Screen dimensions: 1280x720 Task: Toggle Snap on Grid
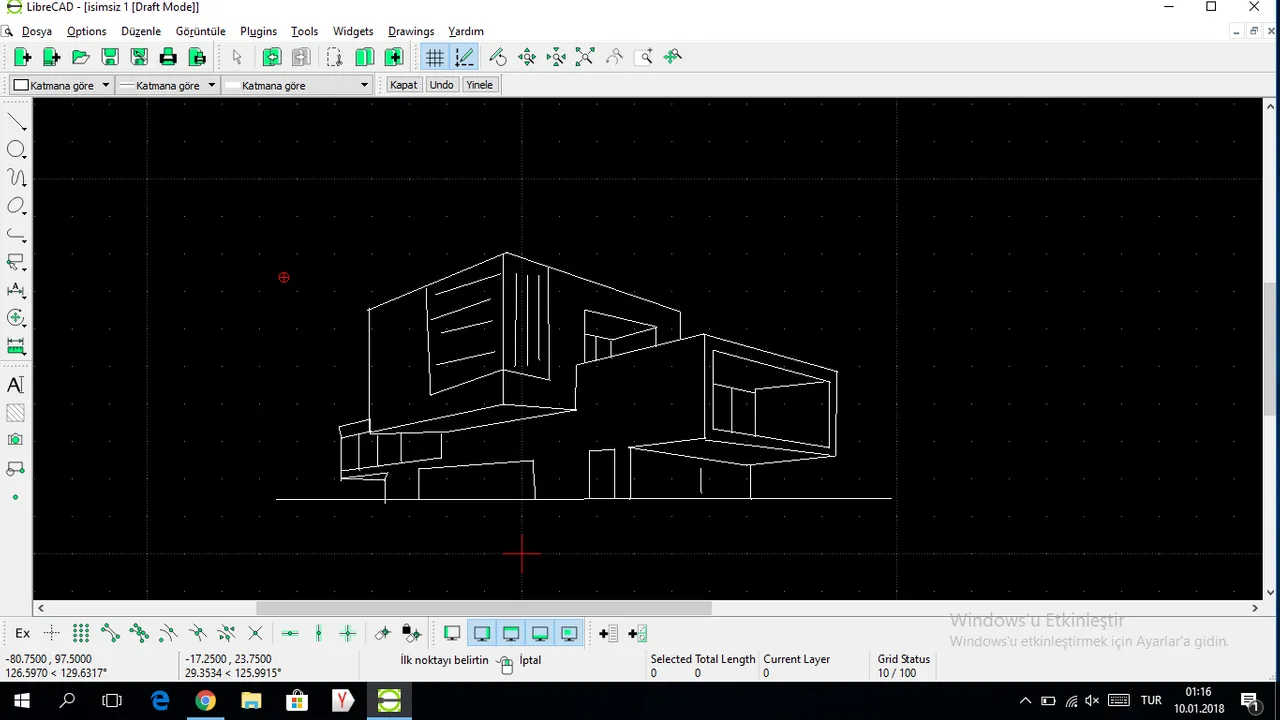81,633
